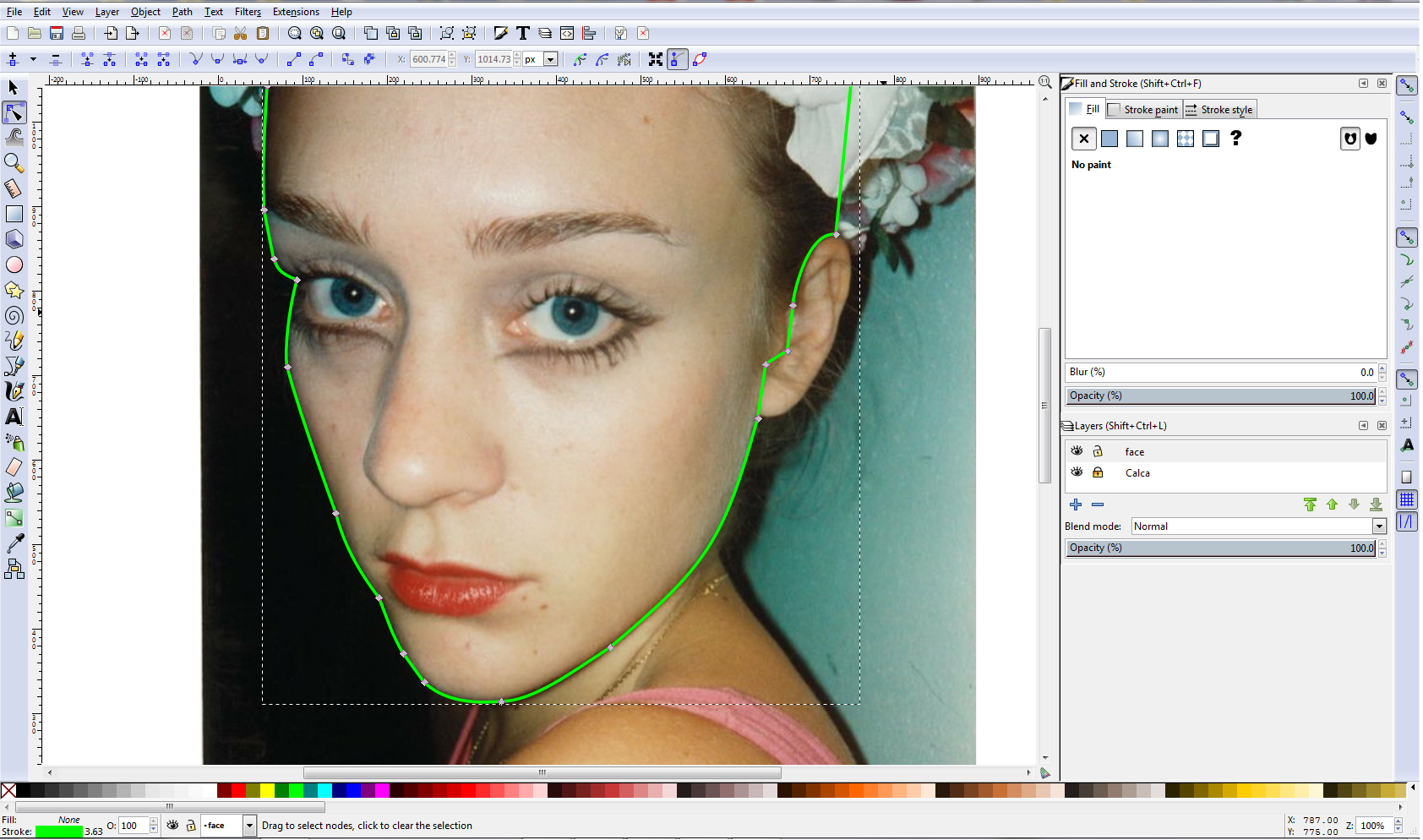
Task: Click the Save document icon
Action: pyautogui.click(x=57, y=33)
